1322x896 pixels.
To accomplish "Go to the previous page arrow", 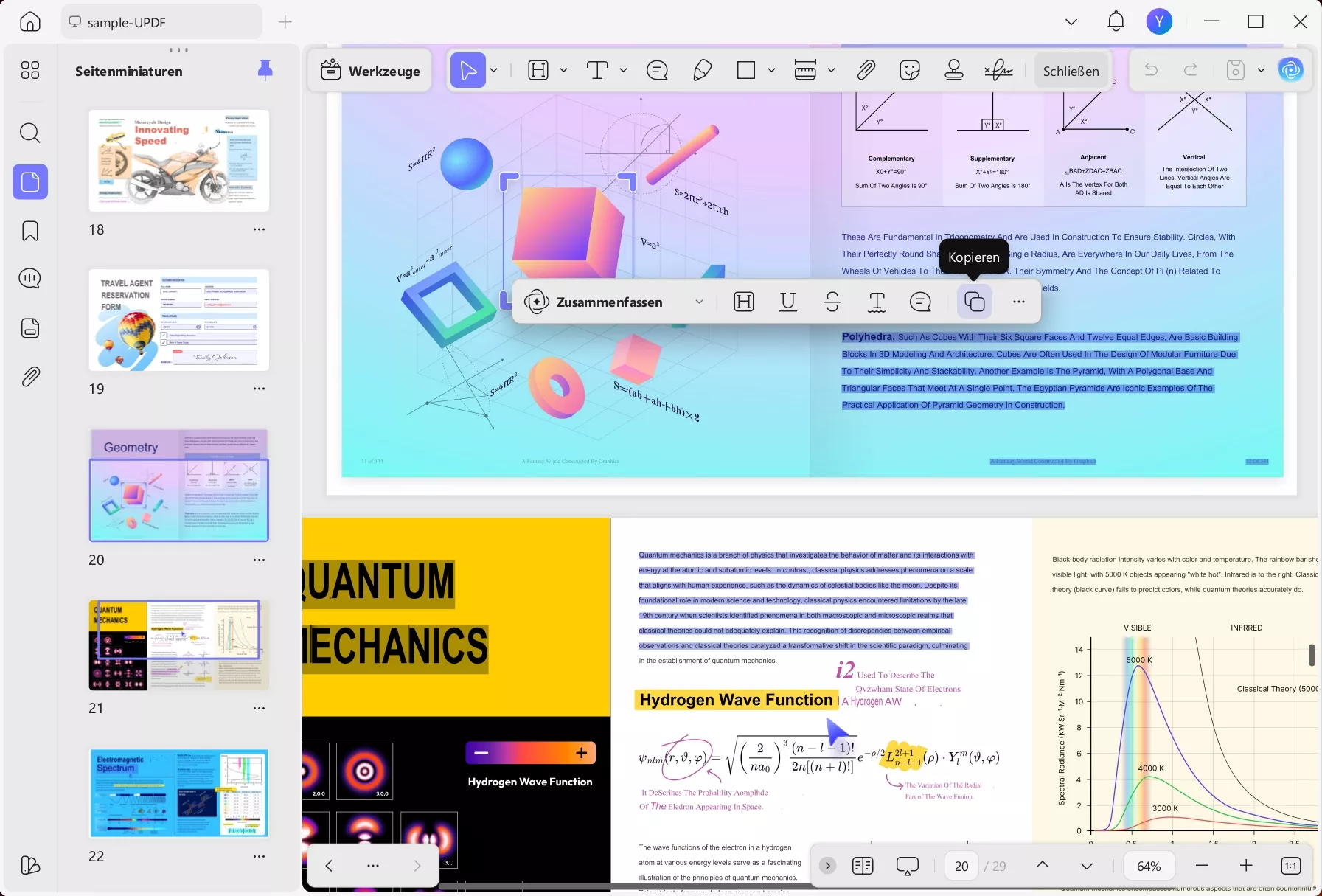I will click(1043, 866).
